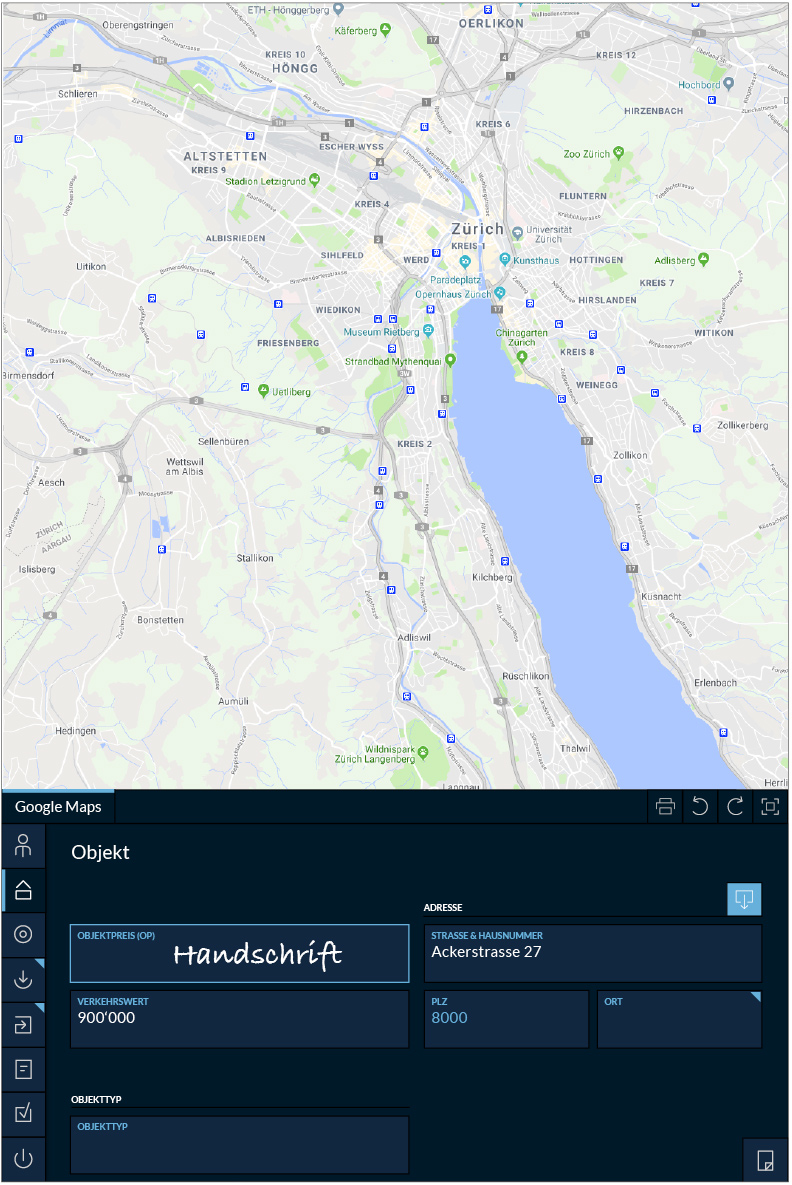The width and height of the screenshot is (792, 1185).
Task: Click the blue address import button
Action: coord(744,899)
